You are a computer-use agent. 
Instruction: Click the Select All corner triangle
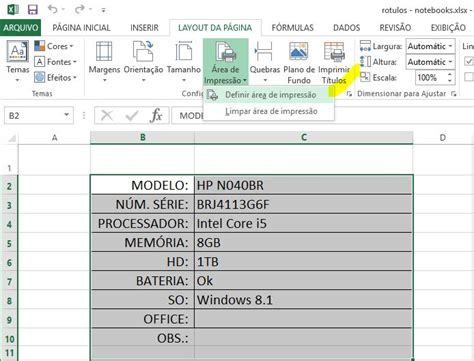(11, 137)
